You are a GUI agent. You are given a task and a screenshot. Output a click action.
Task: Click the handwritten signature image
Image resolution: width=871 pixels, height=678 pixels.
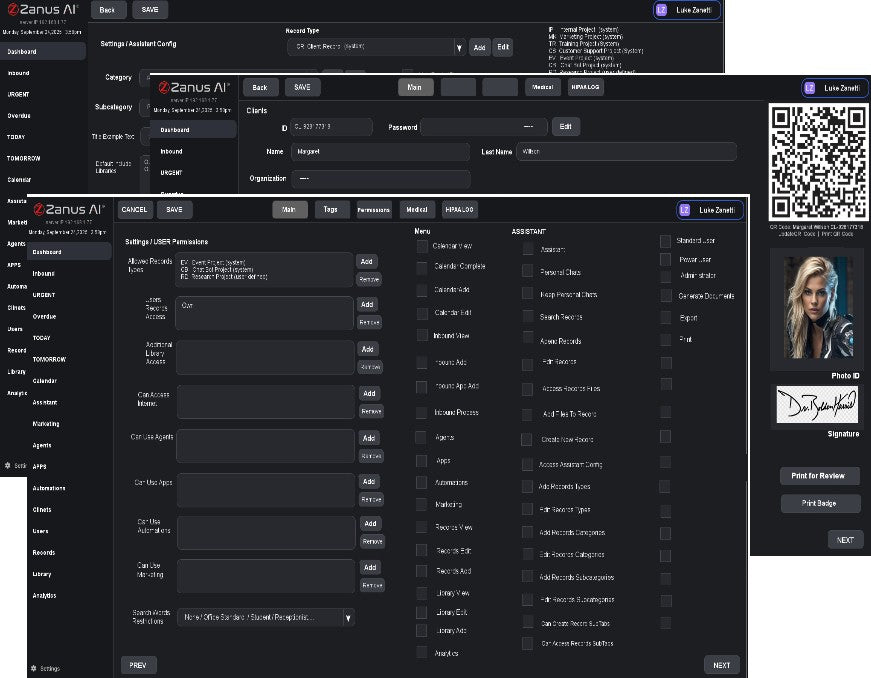pyautogui.click(x=817, y=405)
